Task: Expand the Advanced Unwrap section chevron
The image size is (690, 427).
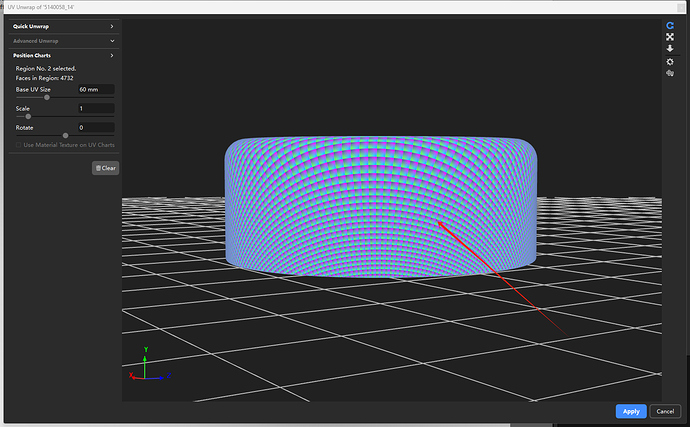Action: 112,41
